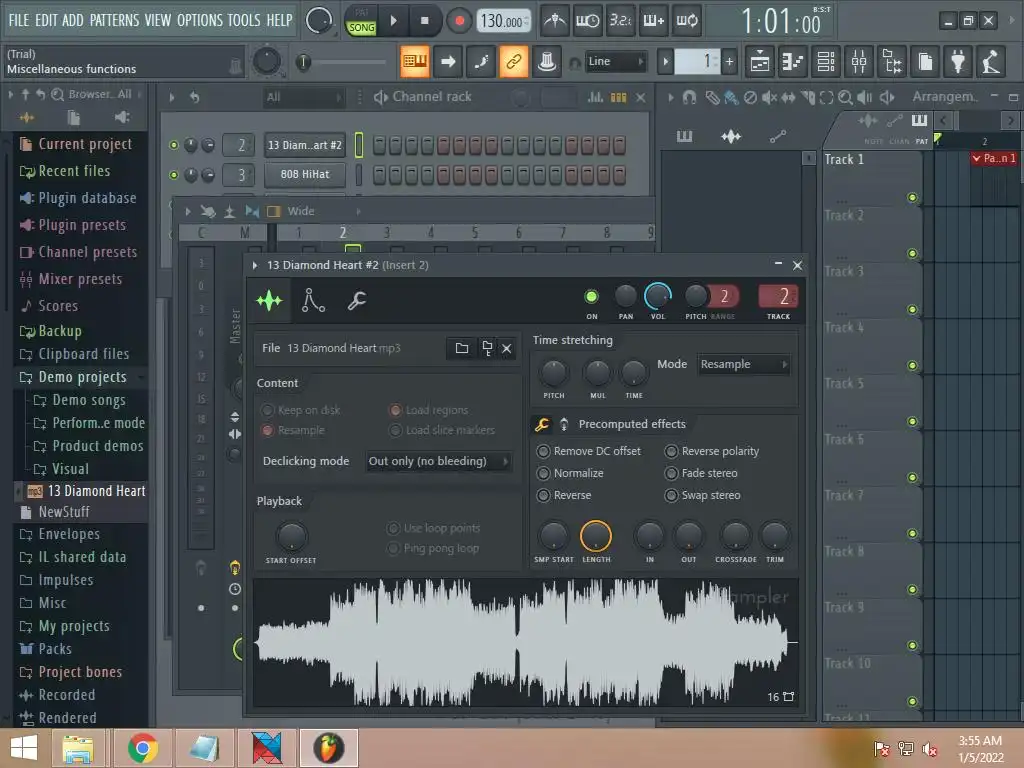Open the time stretching Mode Resample dropdown

pyautogui.click(x=744, y=364)
